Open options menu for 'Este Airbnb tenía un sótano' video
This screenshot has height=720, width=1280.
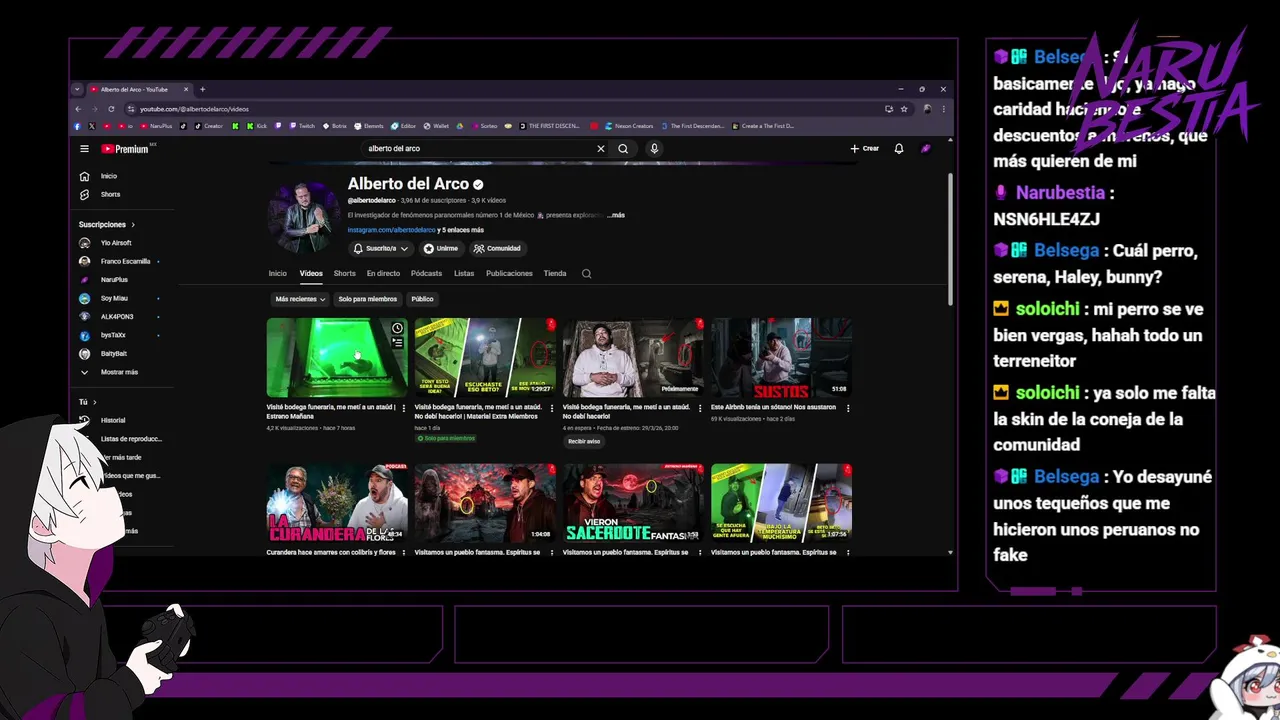(848, 408)
